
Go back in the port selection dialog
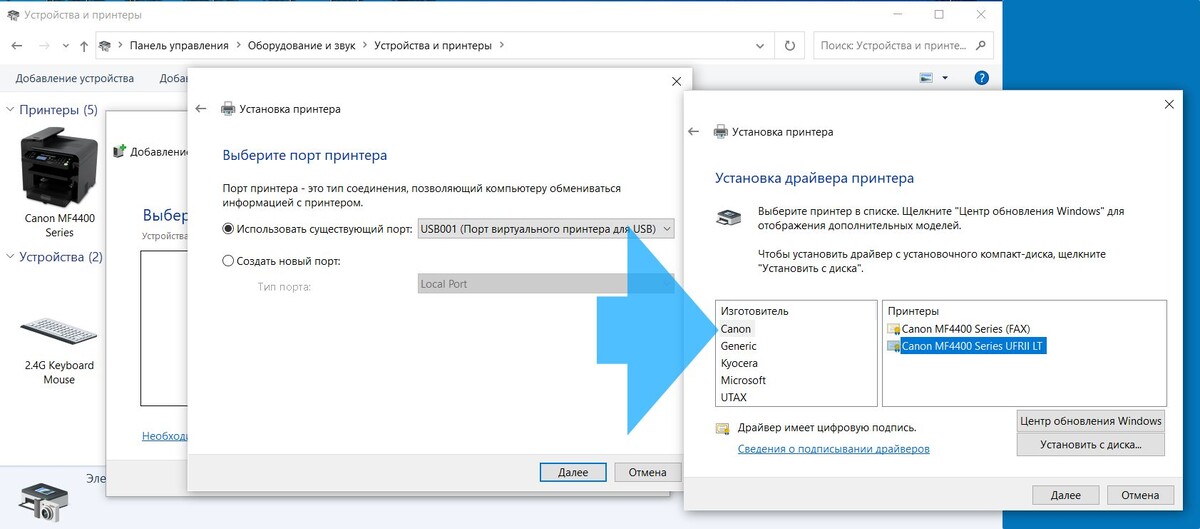tap(201, 109)
